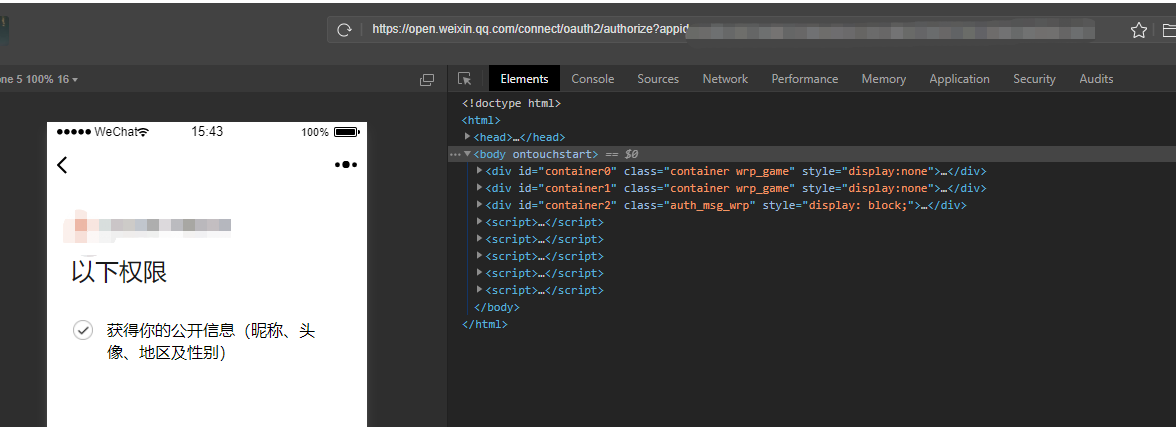The width and height of the screenshot is (1176, 427).
Task: Open the Performance tab
Action: (805, 79)
